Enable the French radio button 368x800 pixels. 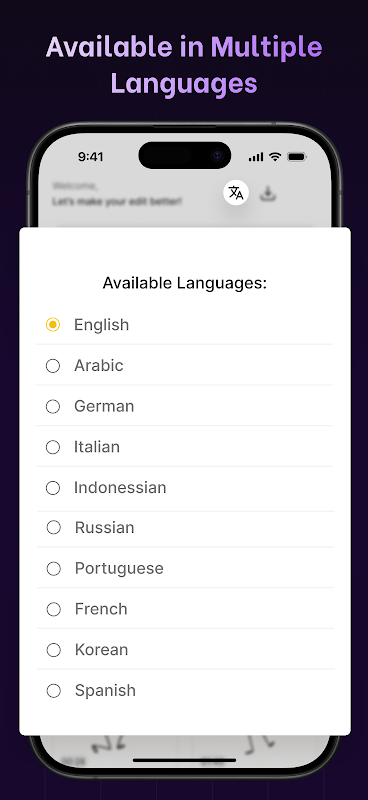(x=54, y=609)
